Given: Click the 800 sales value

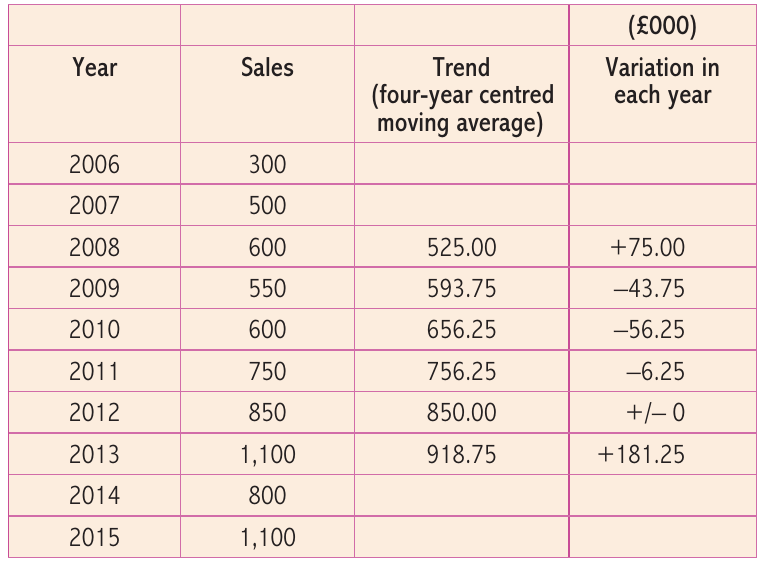Looking at the screenshot, I should pyautogui.click(x=267, y=496).
